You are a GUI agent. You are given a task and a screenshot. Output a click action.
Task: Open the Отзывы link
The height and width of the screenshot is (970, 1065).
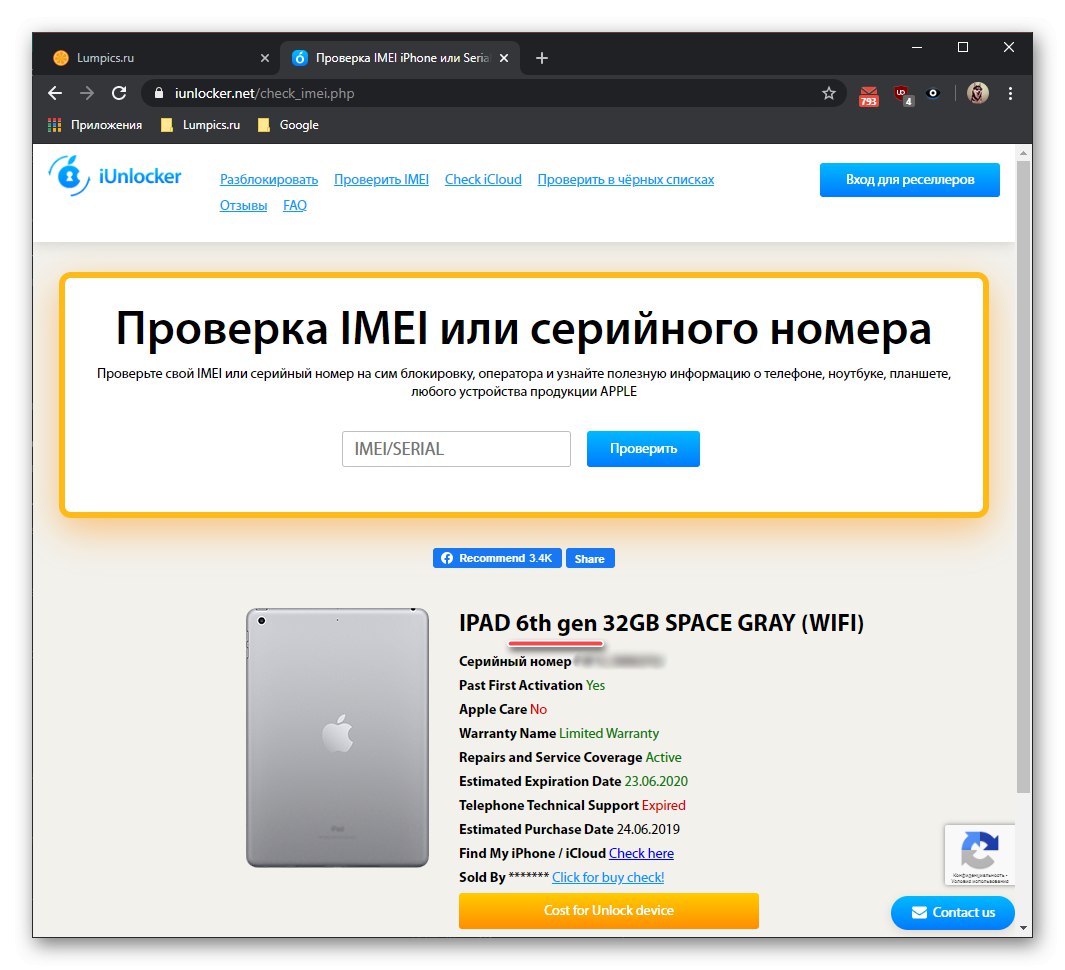[x=243, y=205]
